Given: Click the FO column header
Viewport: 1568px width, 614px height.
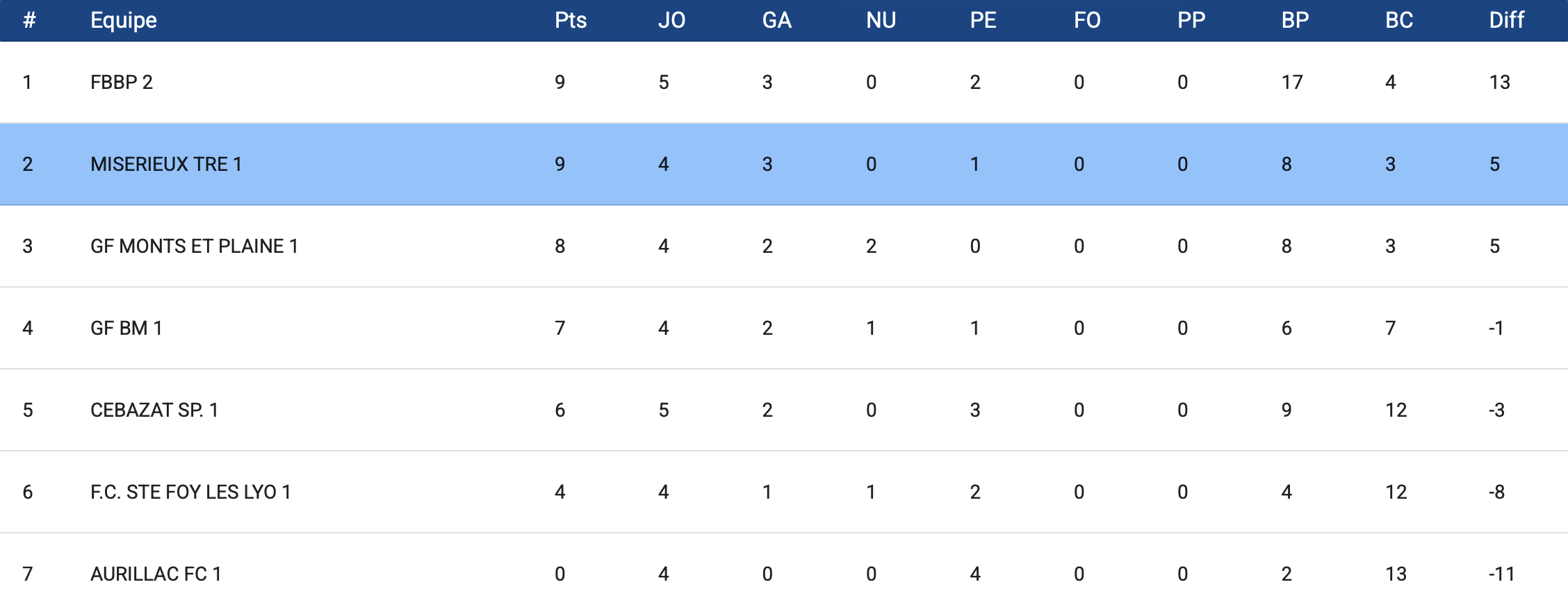Looking at the screenshot, I should 1087,20.
